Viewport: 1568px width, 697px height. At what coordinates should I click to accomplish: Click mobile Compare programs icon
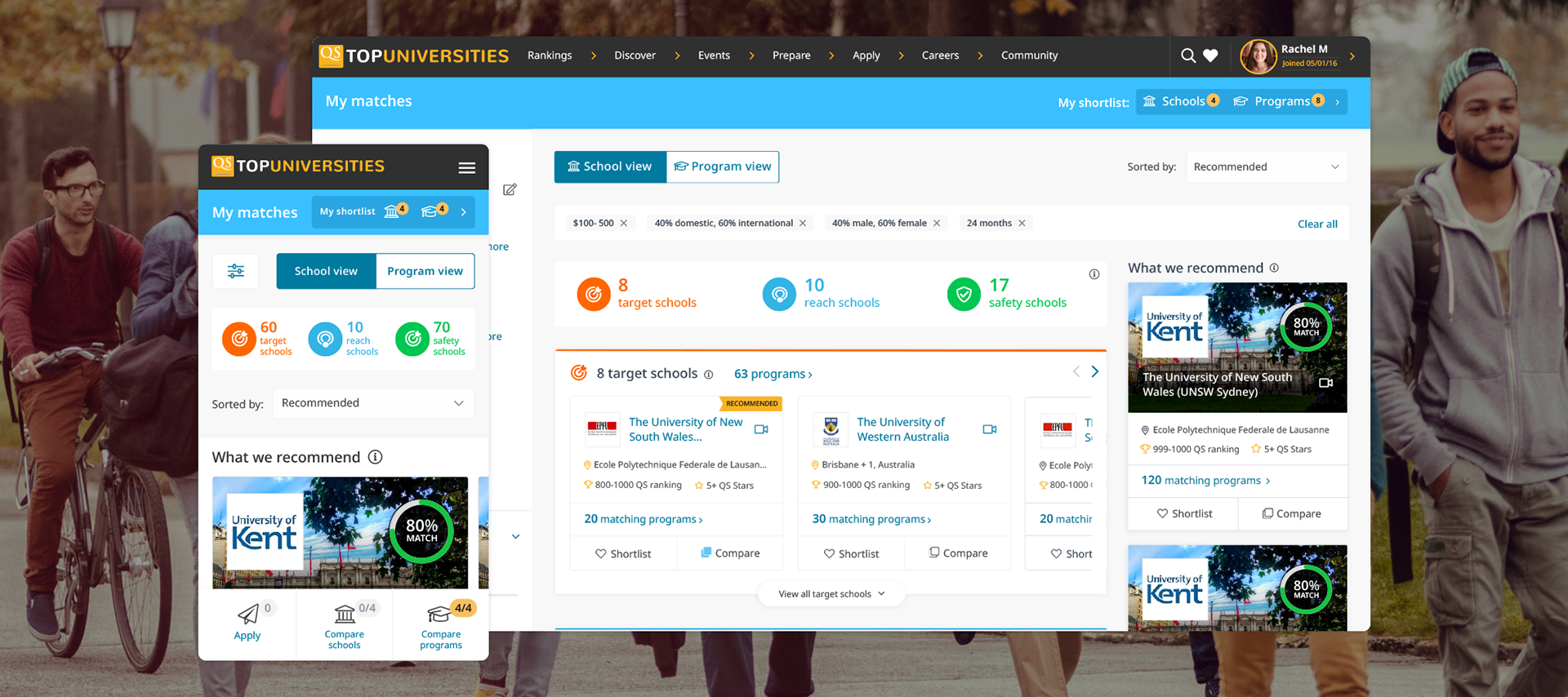(x=439, y=614)
